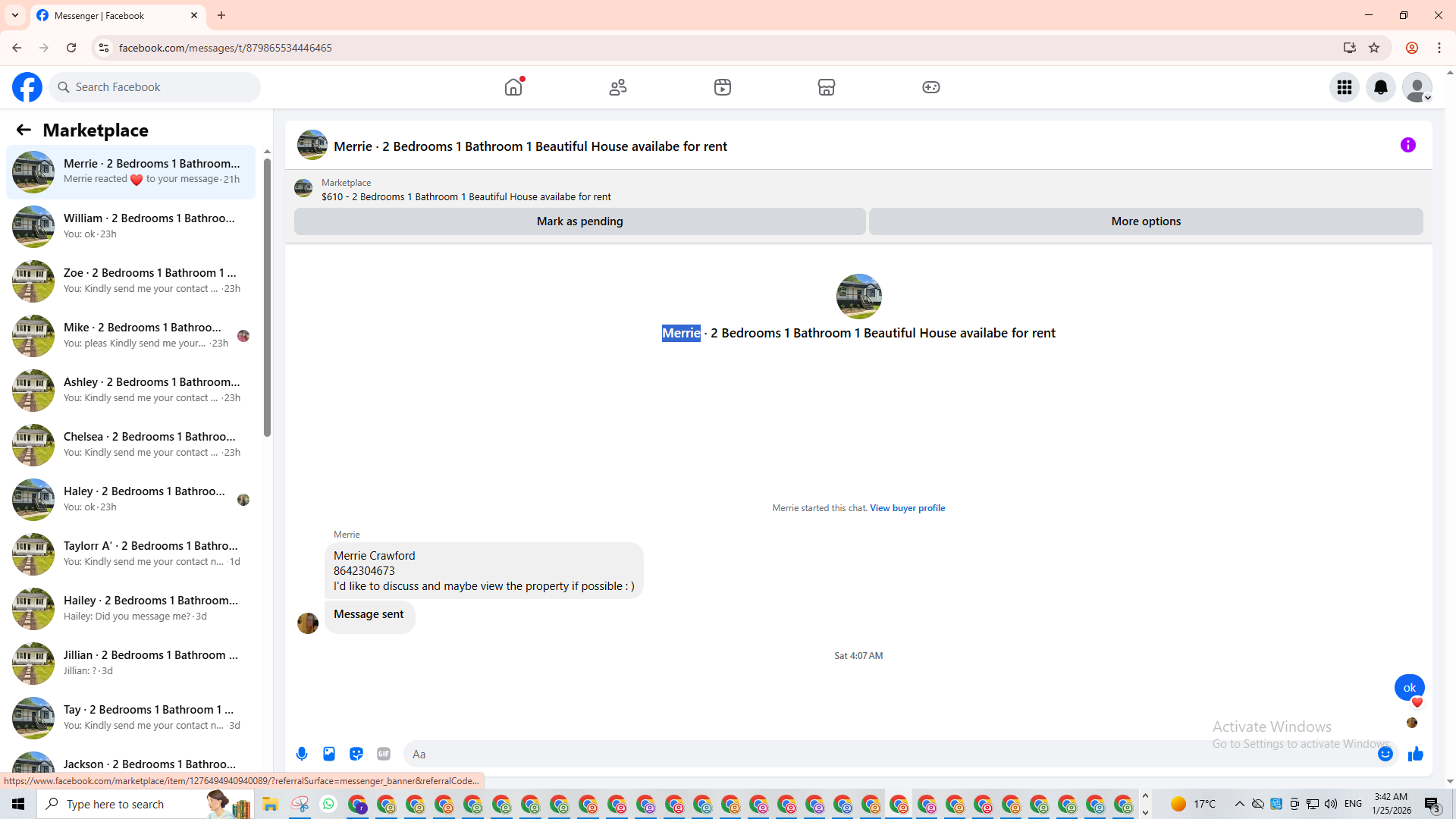The image size is (1456, 819).
Task: Reload the page
Action: (71, 48)
